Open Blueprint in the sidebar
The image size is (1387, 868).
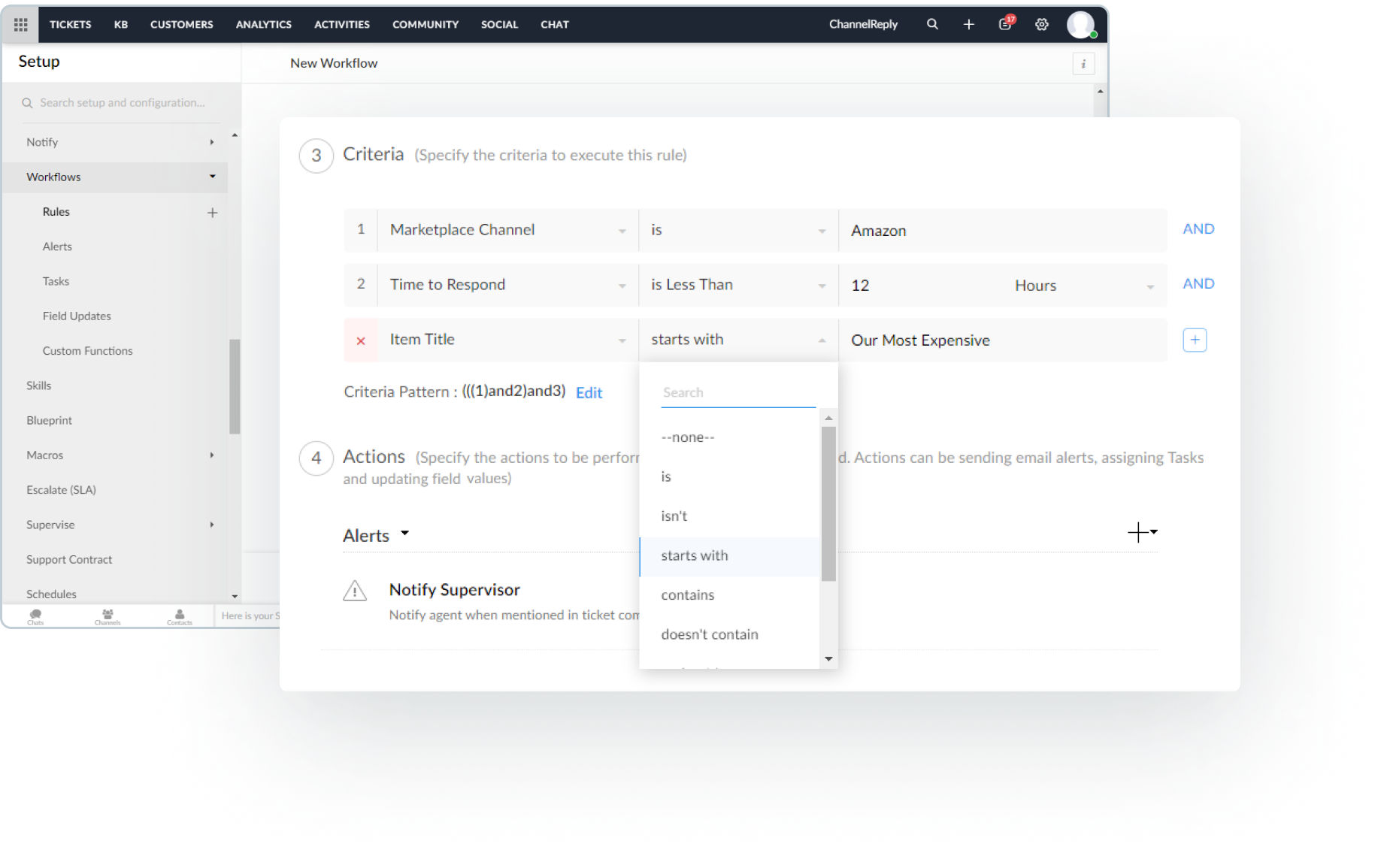click(x=49, y=421)
